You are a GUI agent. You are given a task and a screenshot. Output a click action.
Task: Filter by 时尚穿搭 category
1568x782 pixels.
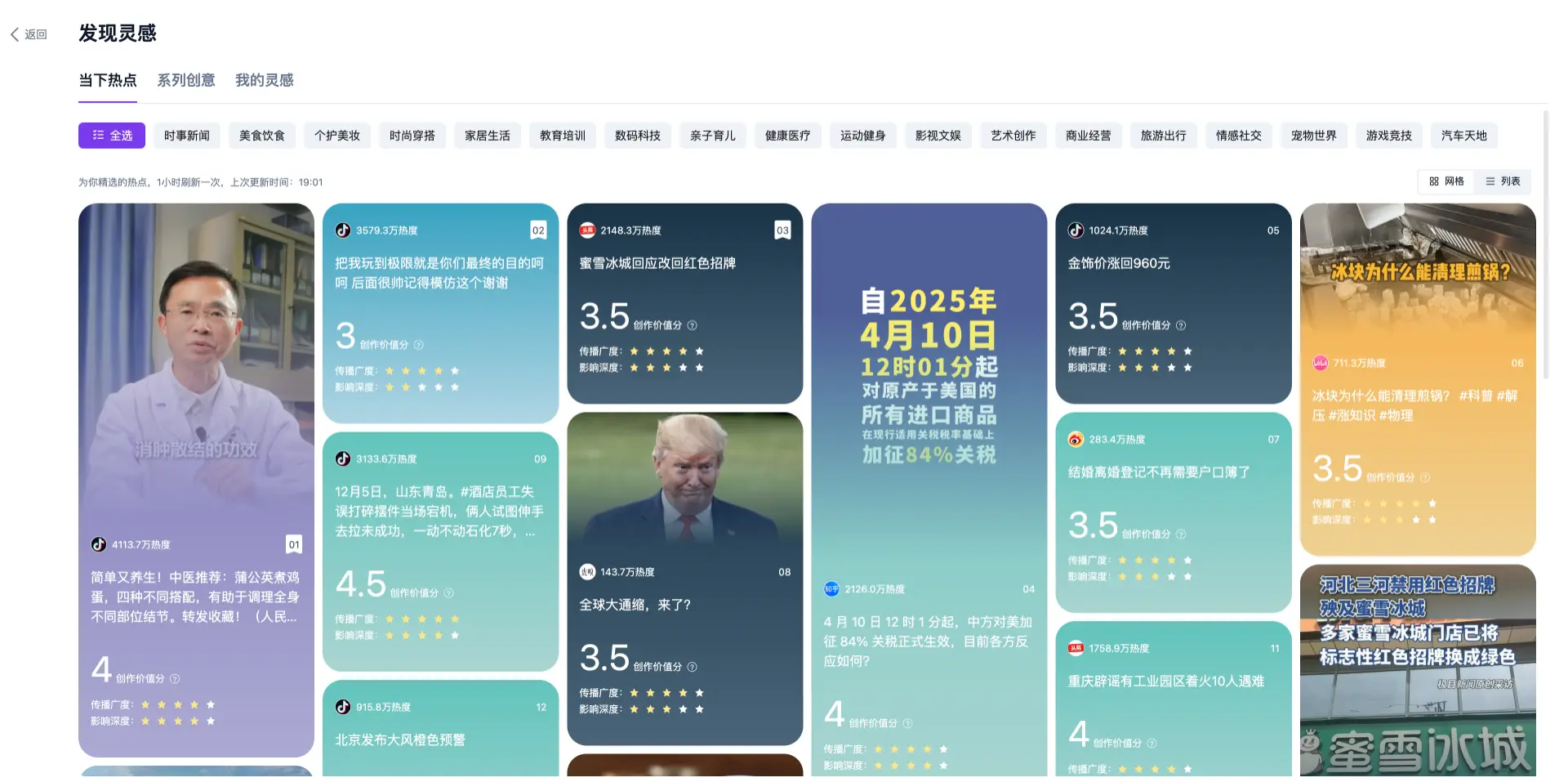coord(412,136)
